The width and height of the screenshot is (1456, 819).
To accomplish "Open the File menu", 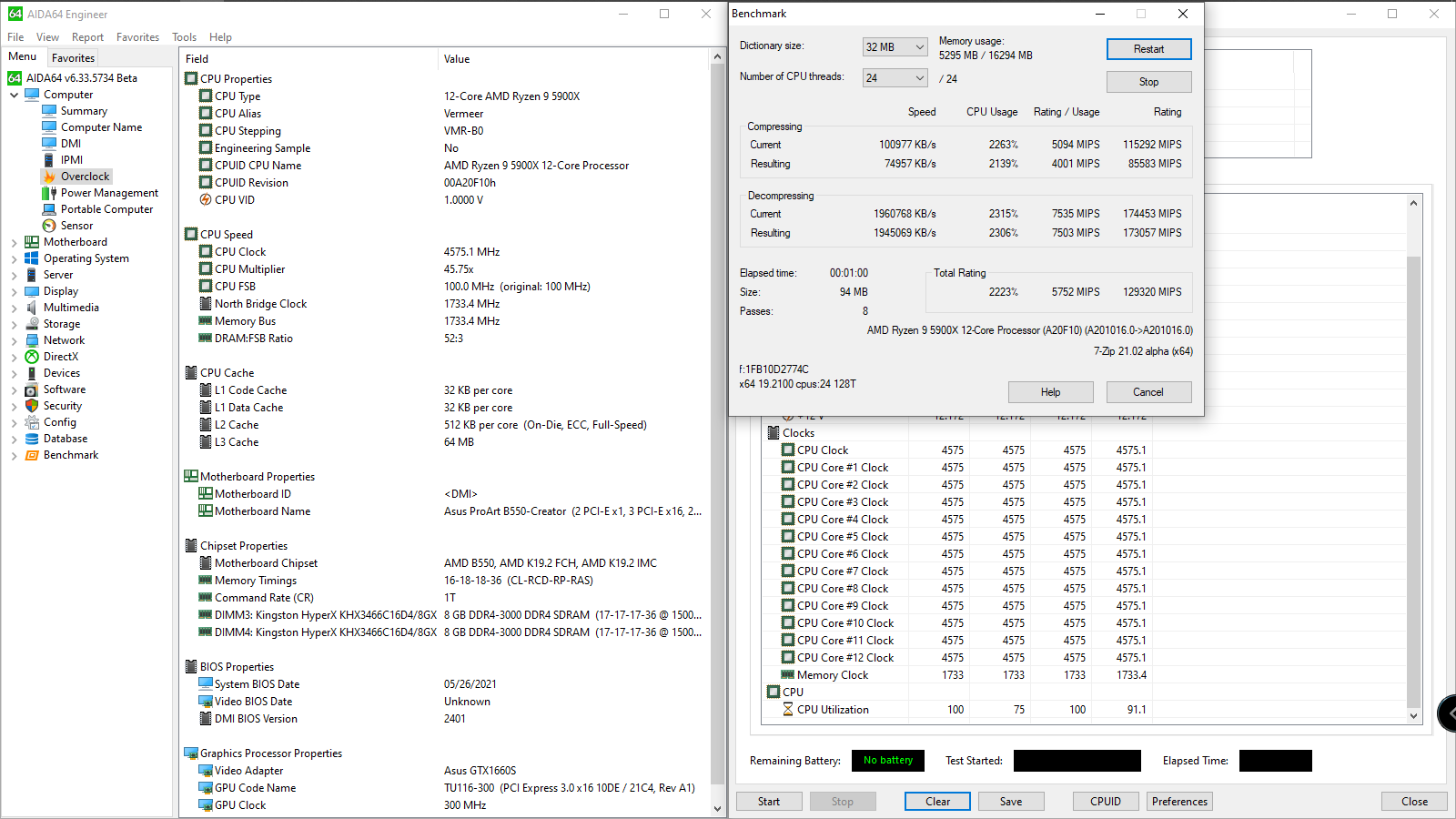I will click(15, 37).
